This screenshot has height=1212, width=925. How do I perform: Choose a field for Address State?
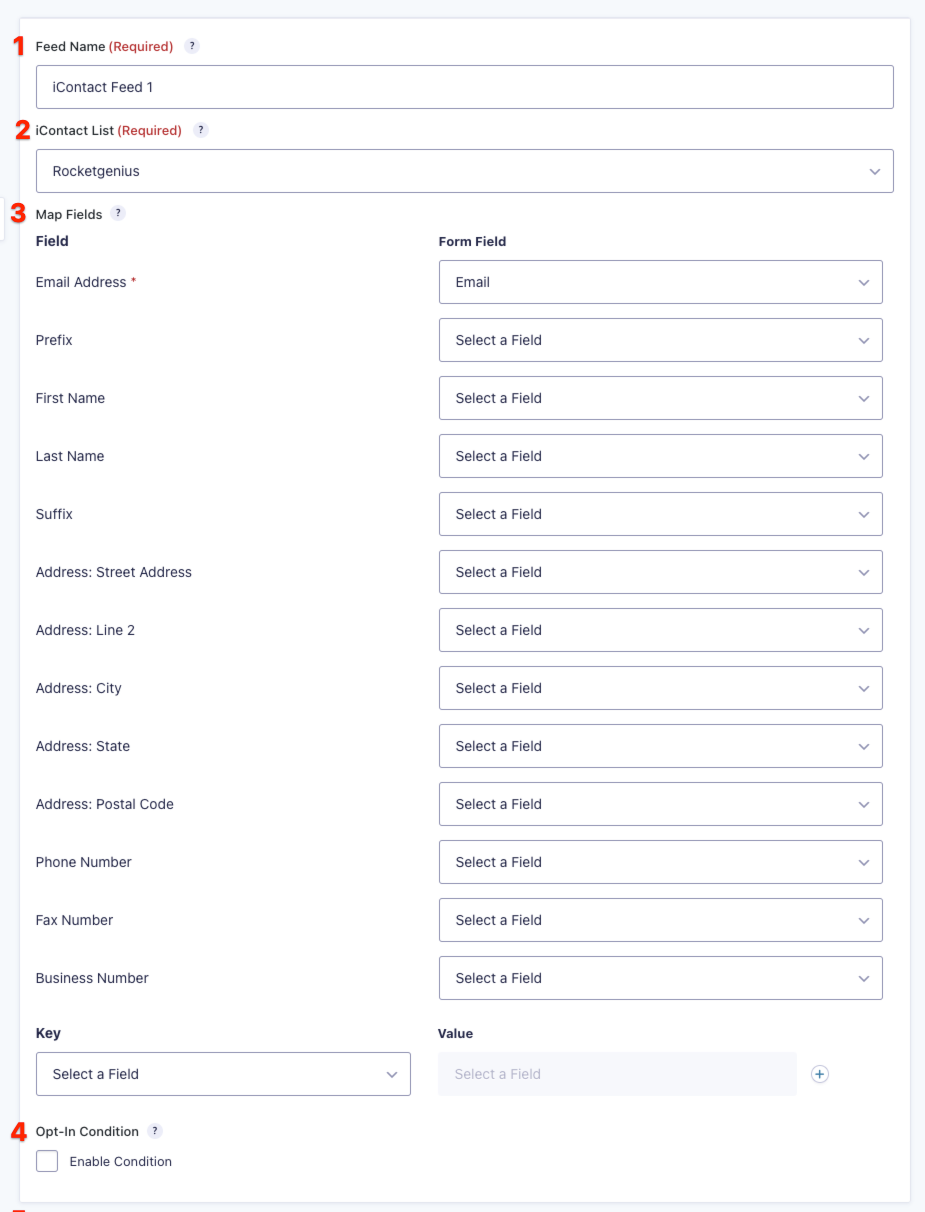pos(660,746)
